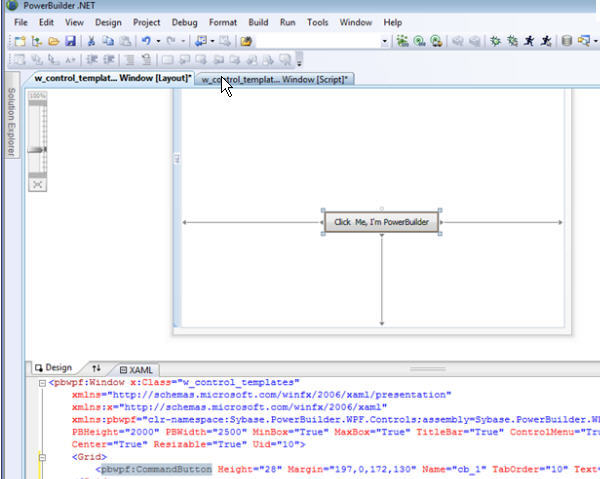This screenshot has width=600, height=479.
Task: Click the window search icon at the toolbar end
Action: click(x=584, y=41)
